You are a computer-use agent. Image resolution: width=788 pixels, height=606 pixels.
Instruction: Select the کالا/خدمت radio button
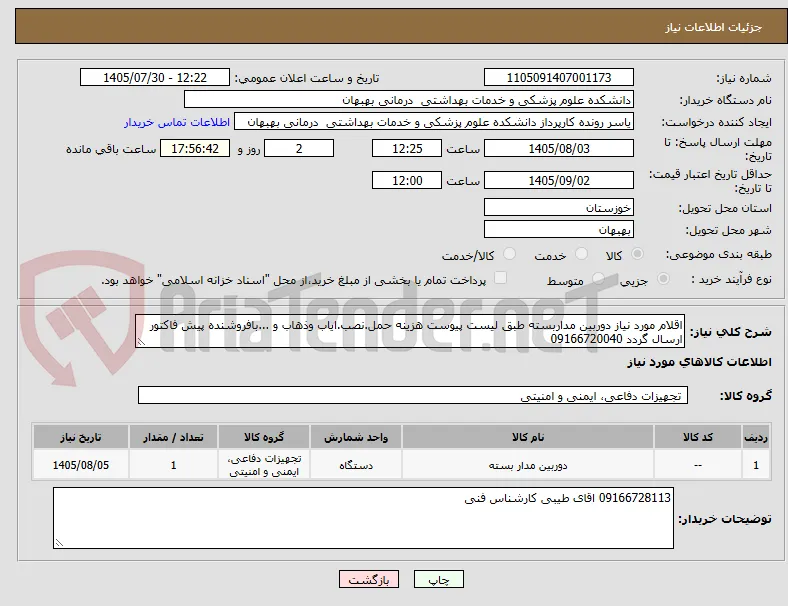[509, 254]
